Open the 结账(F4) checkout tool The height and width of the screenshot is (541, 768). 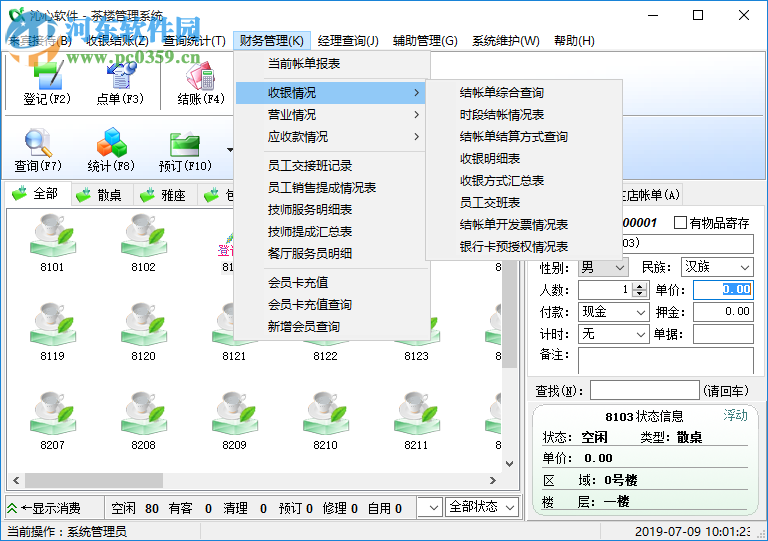point(201,82)
